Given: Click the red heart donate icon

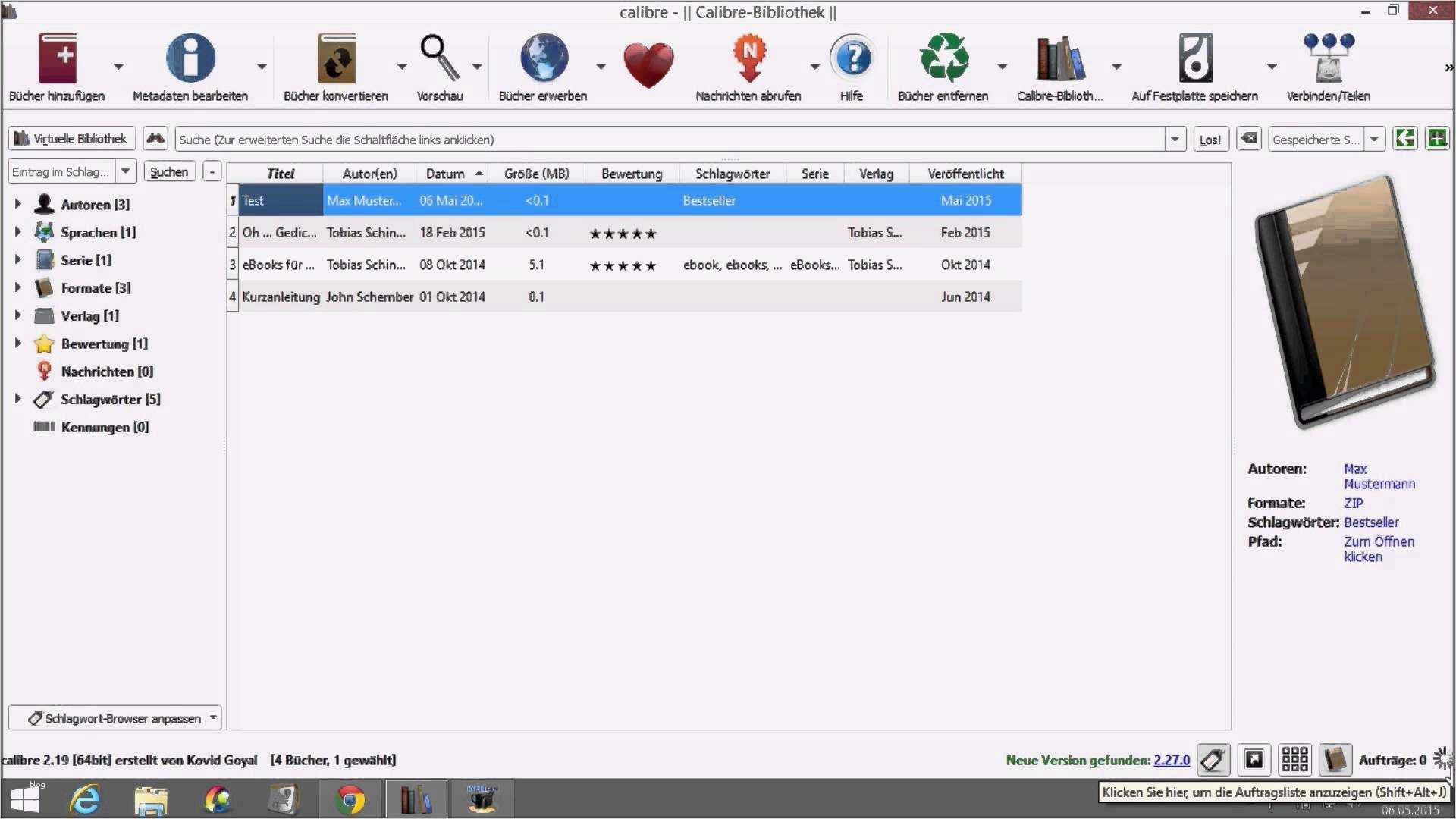Looking at the screenshot, I should click(648, 64).
